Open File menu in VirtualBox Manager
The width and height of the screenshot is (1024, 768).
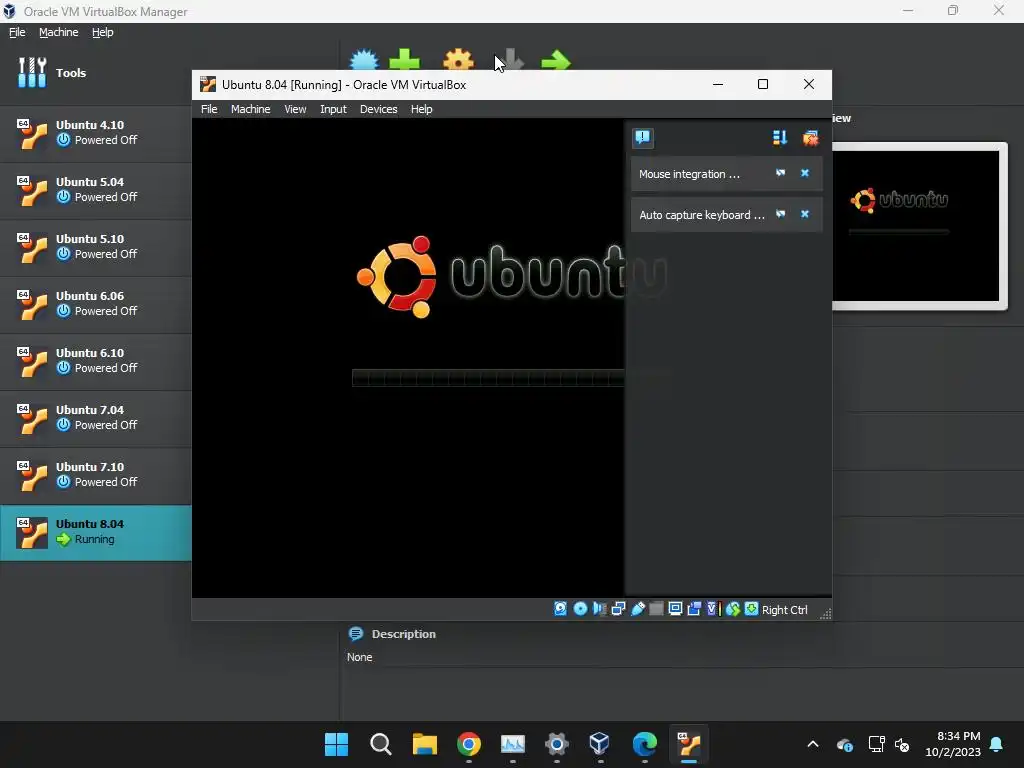[x=17, y=32]
